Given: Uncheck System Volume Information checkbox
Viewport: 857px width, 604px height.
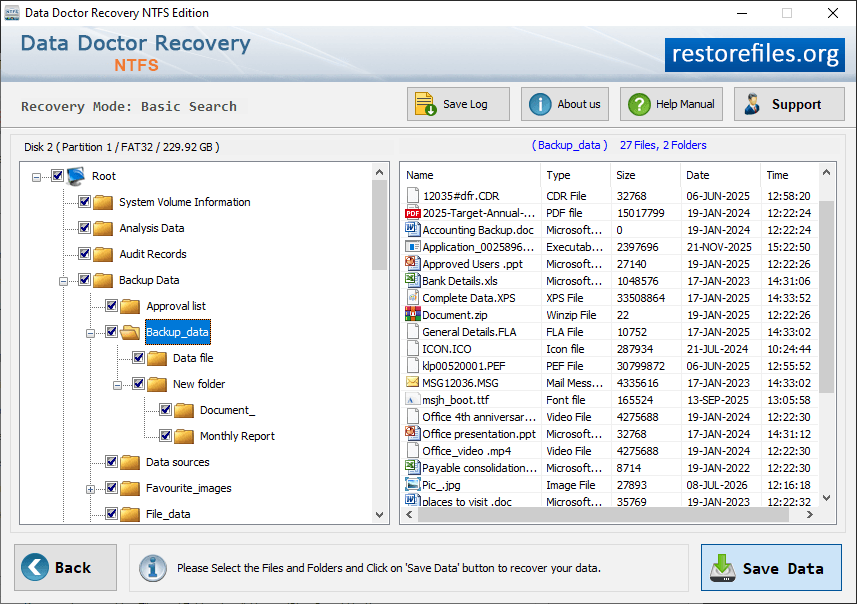Looking at the screenshot, I should (x=84, y=202).
